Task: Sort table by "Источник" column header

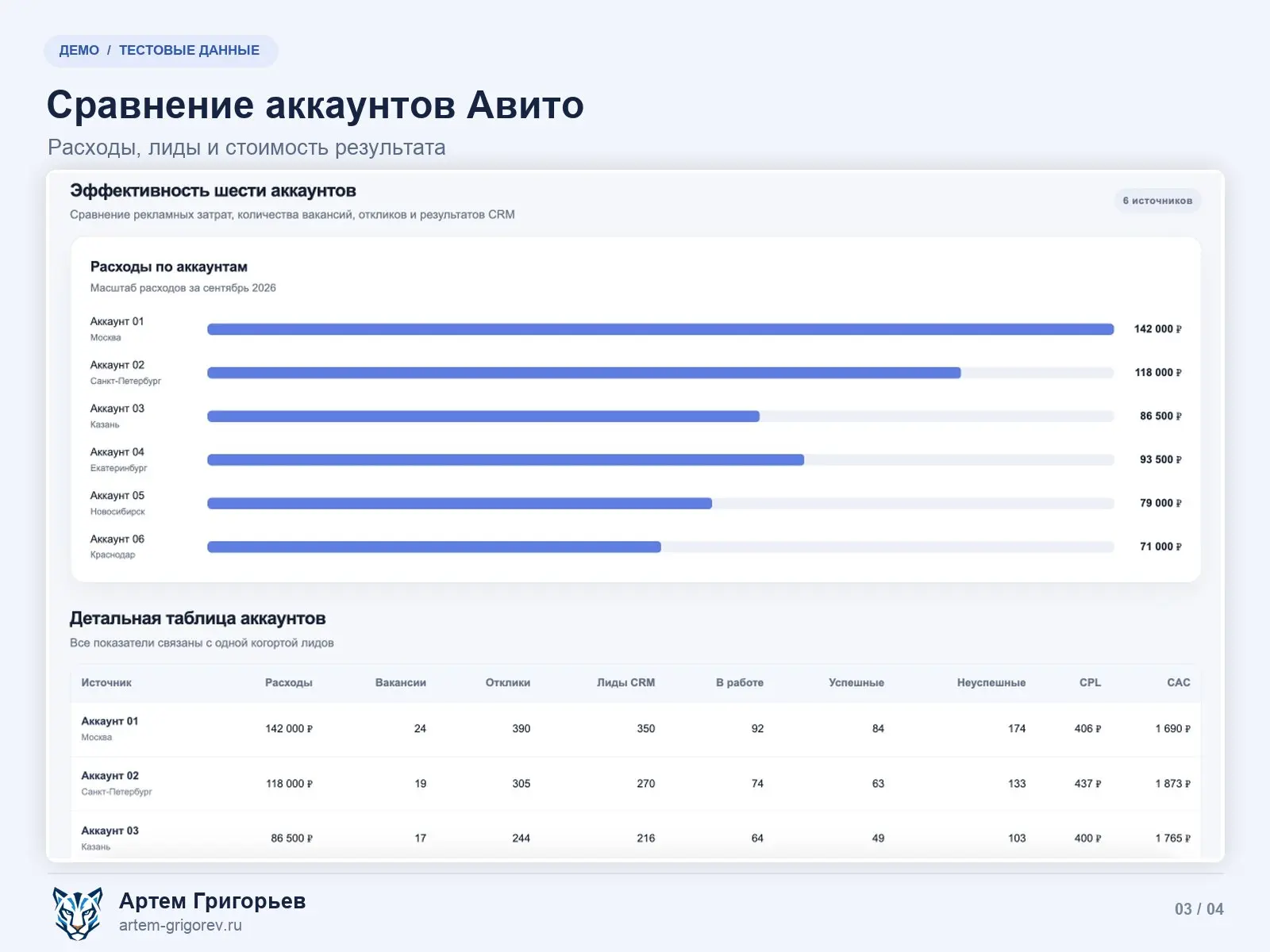Action: coord(106,682)
